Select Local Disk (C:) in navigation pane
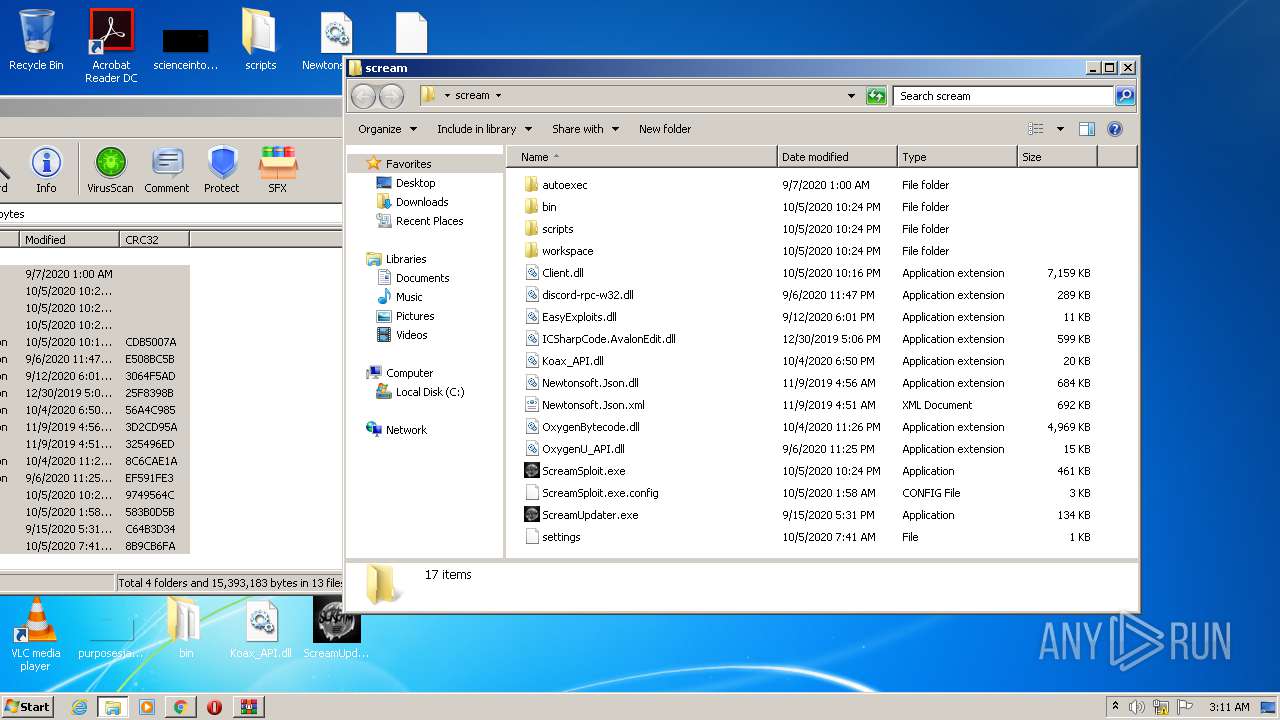Screen dimensions: 1280x720 (x=429, y=392)
